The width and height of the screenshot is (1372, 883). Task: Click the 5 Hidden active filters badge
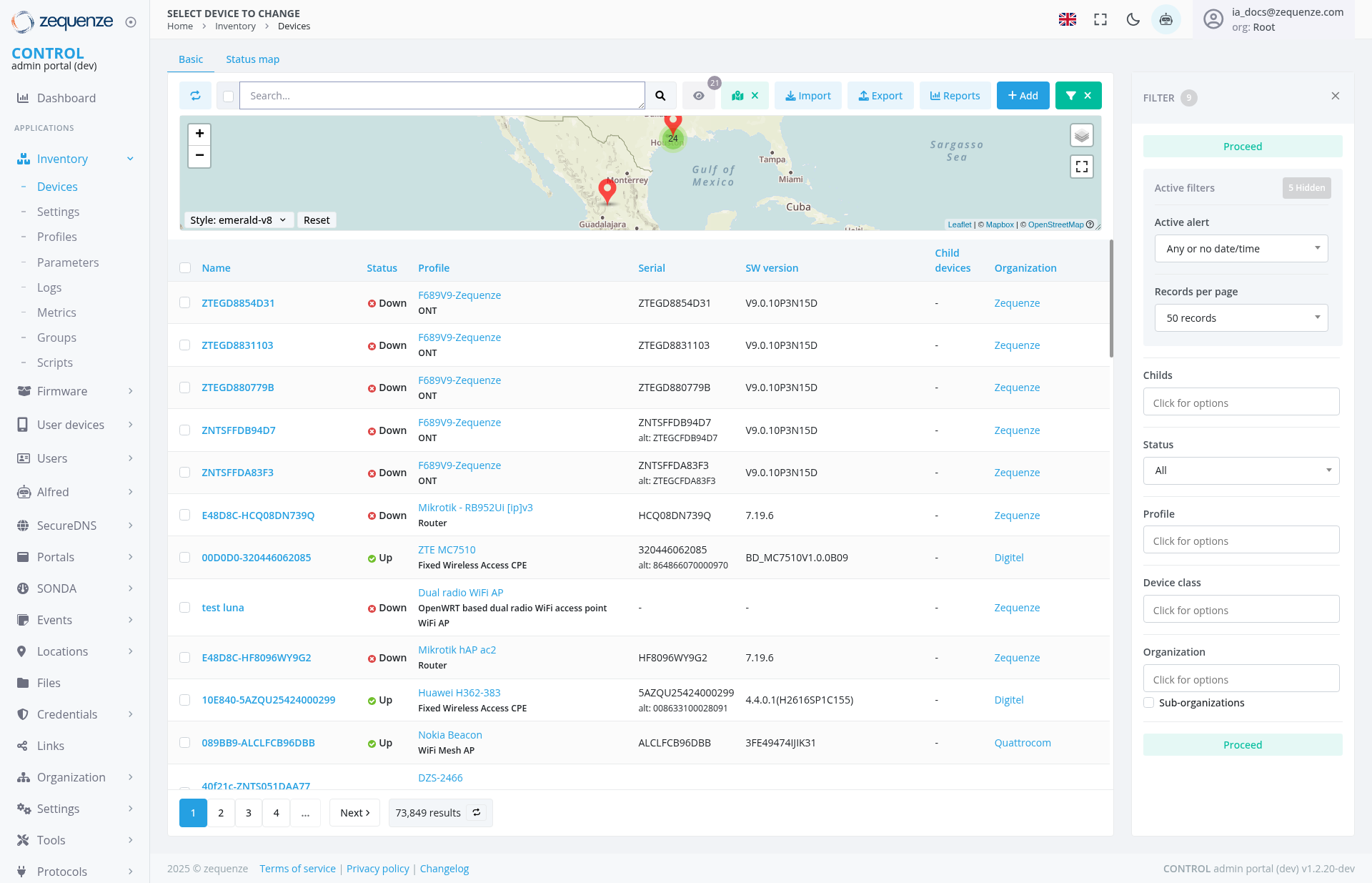[x=1306, y=188]
